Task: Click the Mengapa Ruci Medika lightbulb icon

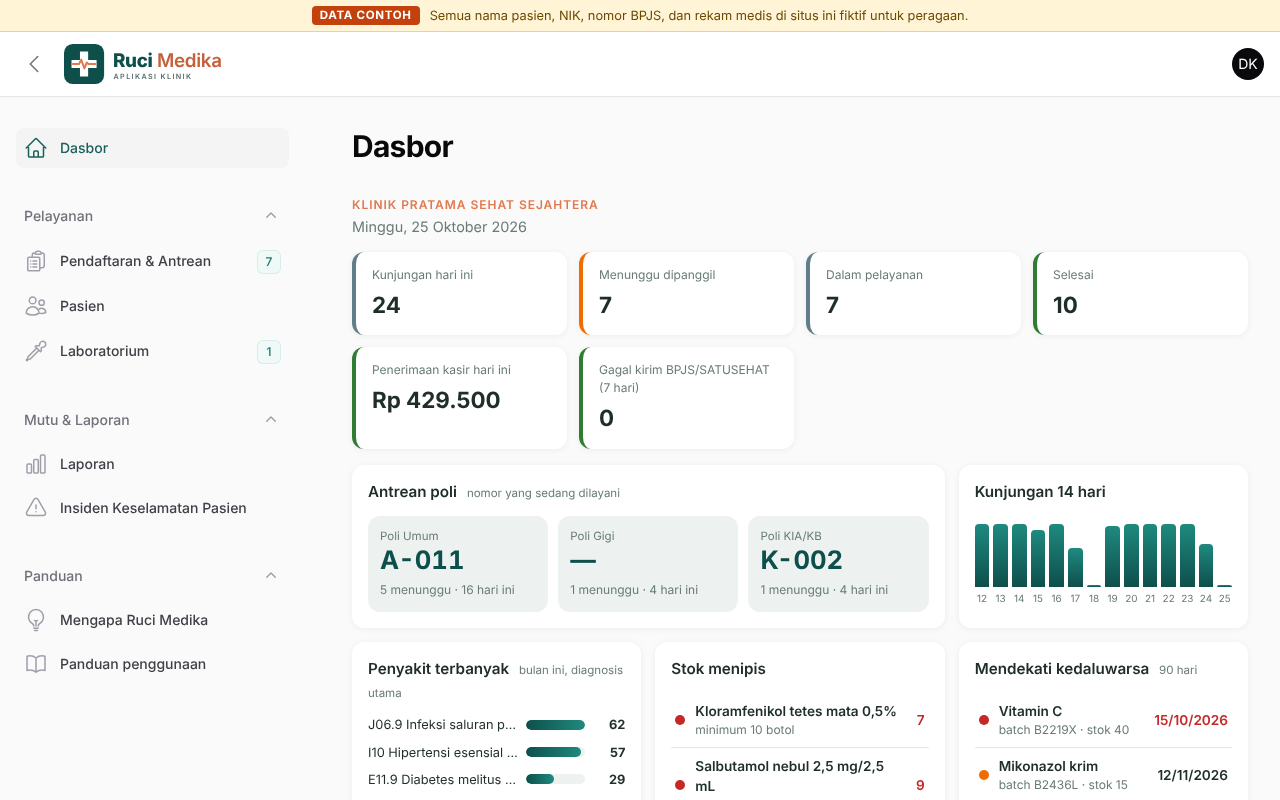Action: pyautogui.click(x=36, y=620)
